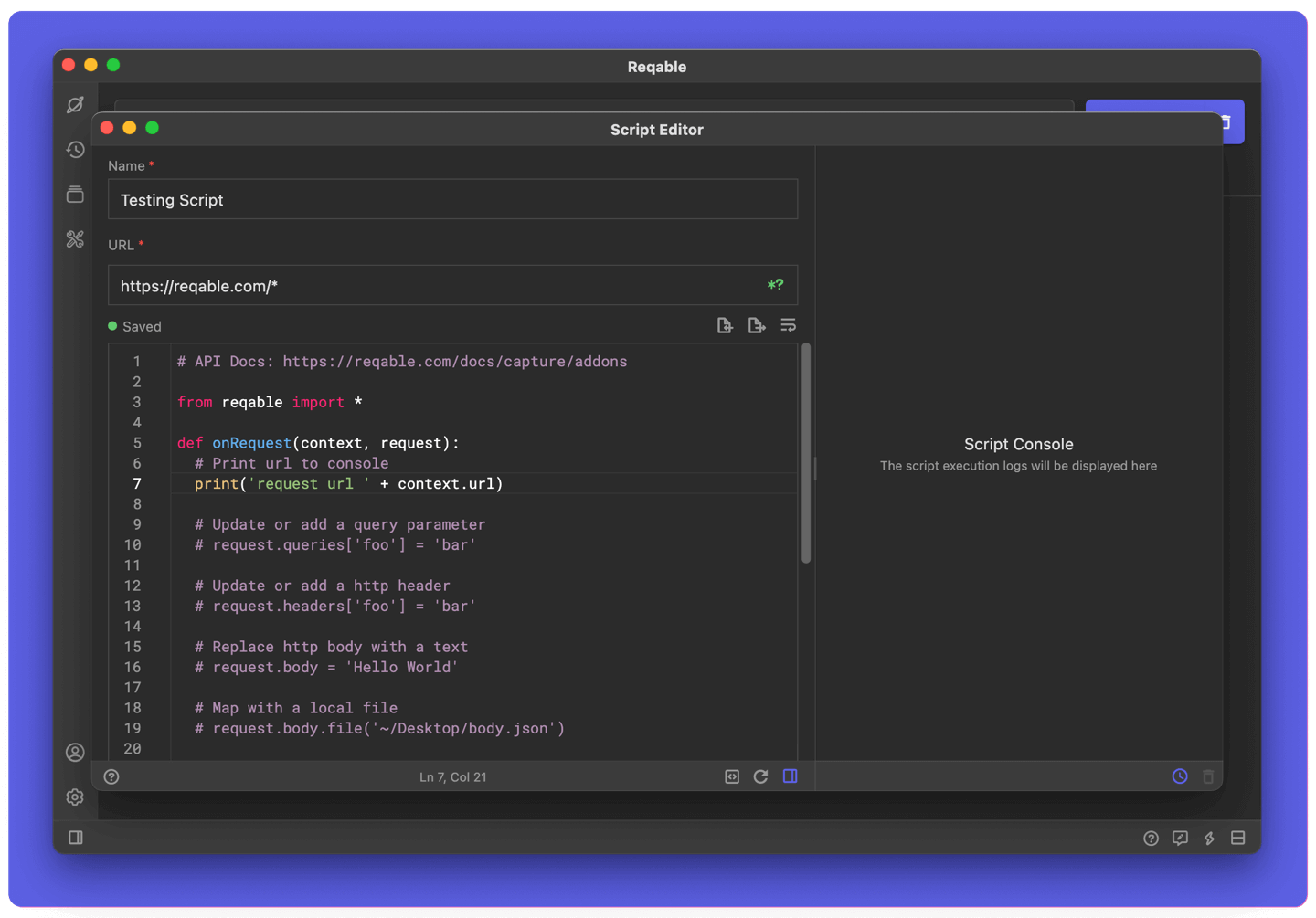Click "# request.queries['foo'] = 'bar'" on line 10

335,545
